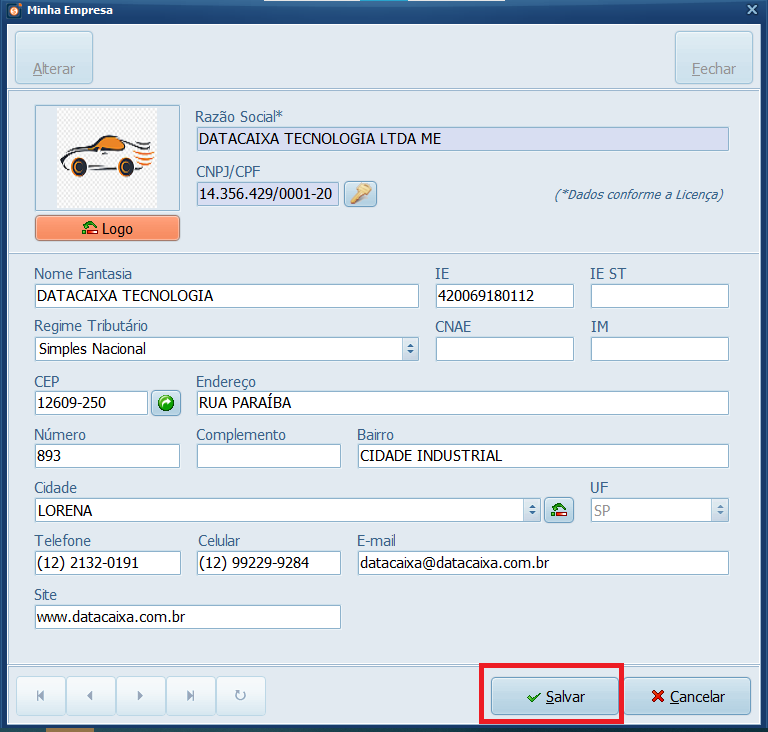Click the refresh record button
Viewport: 768px width, 732px height.
240,696
